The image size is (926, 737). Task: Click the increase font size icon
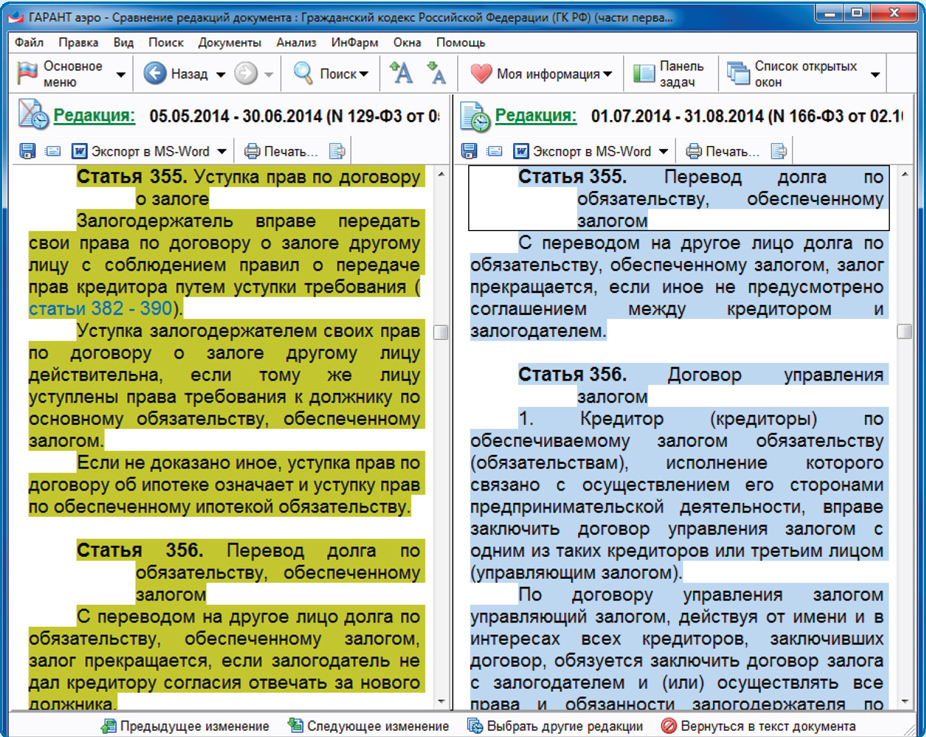pos(401,74)
